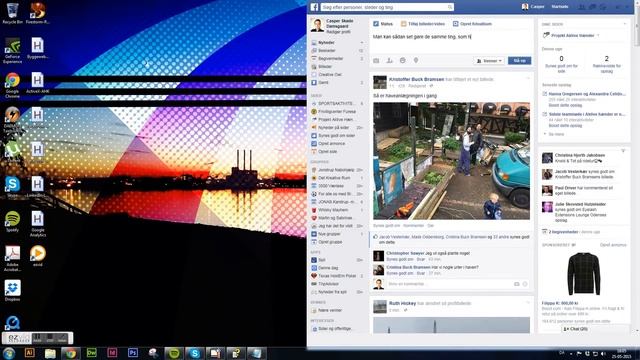Image resolution: width=640 pixels, height=360 pixels.
Task: Click the Facebook logo icon
Action: (x=314, y=7)
